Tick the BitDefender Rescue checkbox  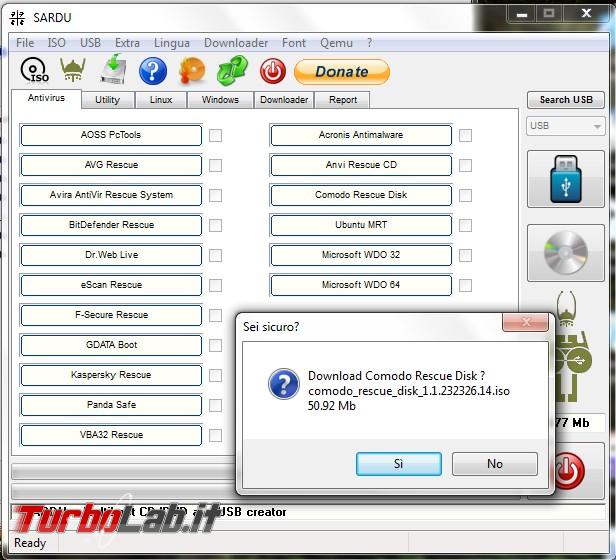(215, 226)
